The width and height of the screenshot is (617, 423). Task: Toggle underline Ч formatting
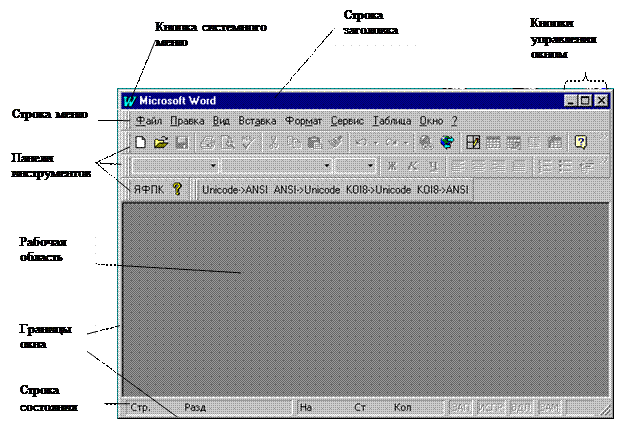[433, 166]
